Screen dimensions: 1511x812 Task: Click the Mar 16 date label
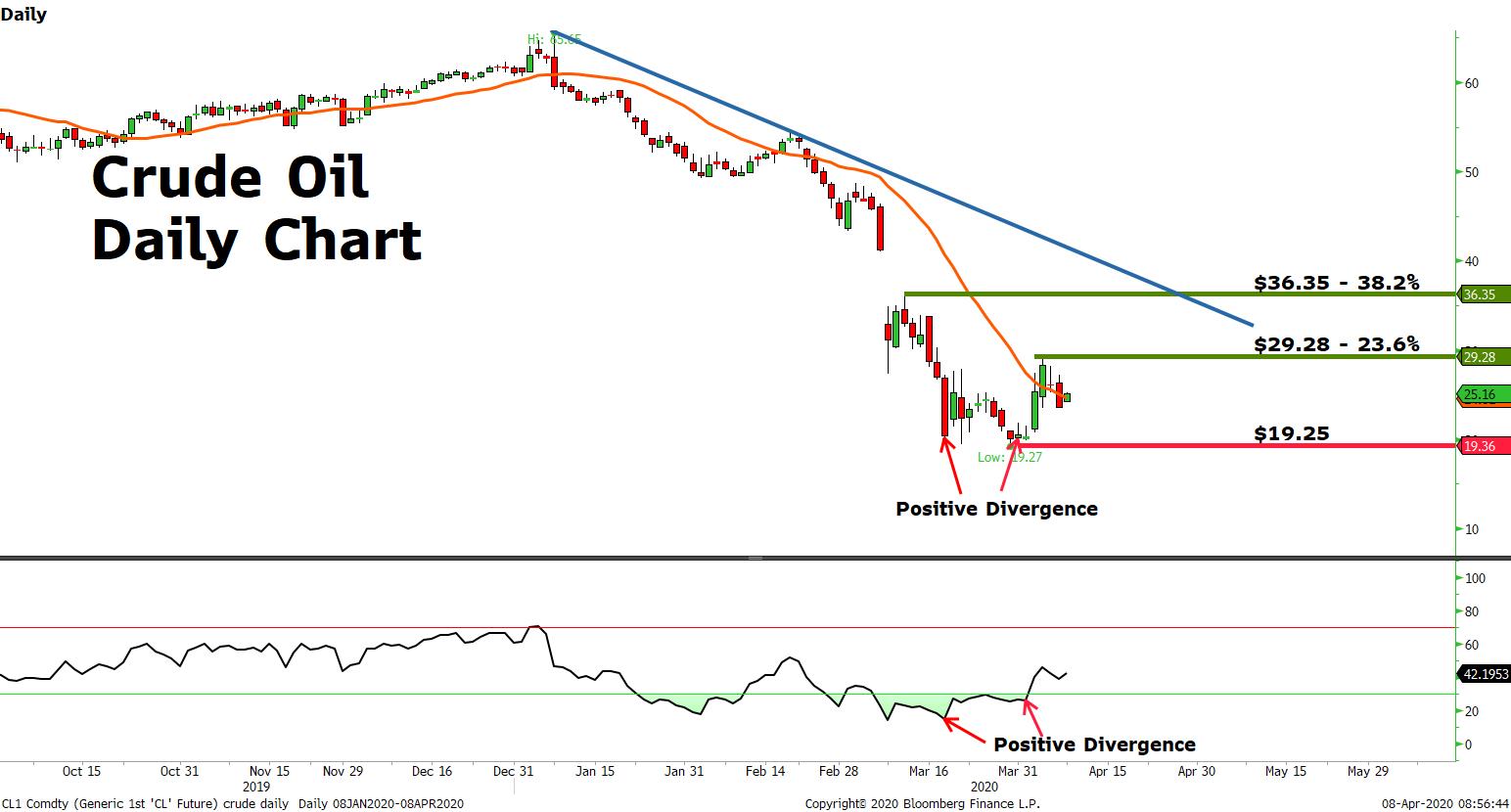coord(929,771)
